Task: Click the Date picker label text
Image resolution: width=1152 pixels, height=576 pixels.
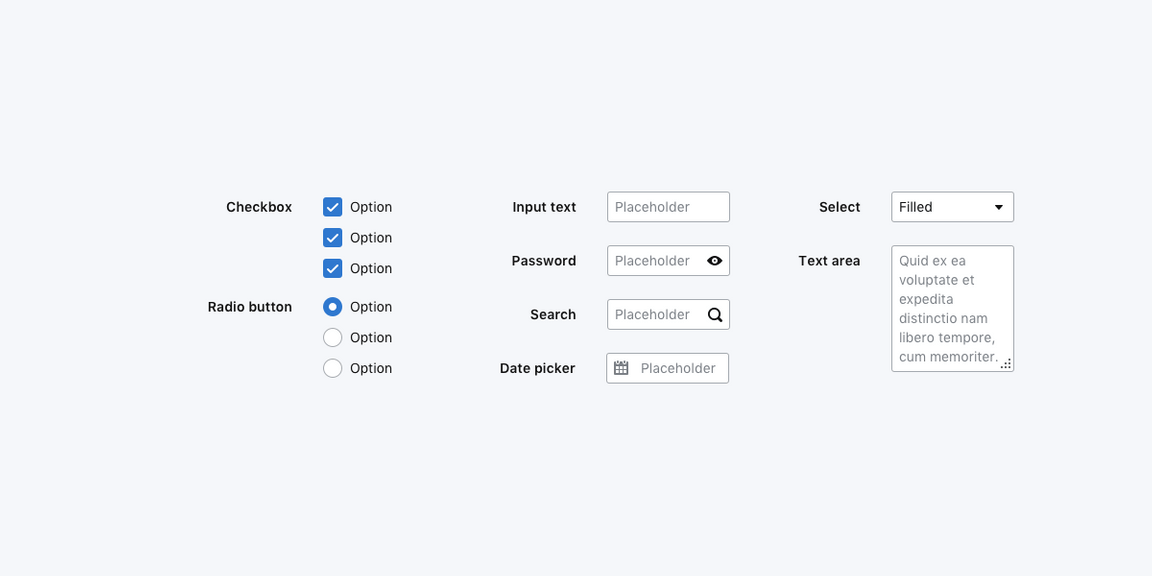Action: point(537,368)
